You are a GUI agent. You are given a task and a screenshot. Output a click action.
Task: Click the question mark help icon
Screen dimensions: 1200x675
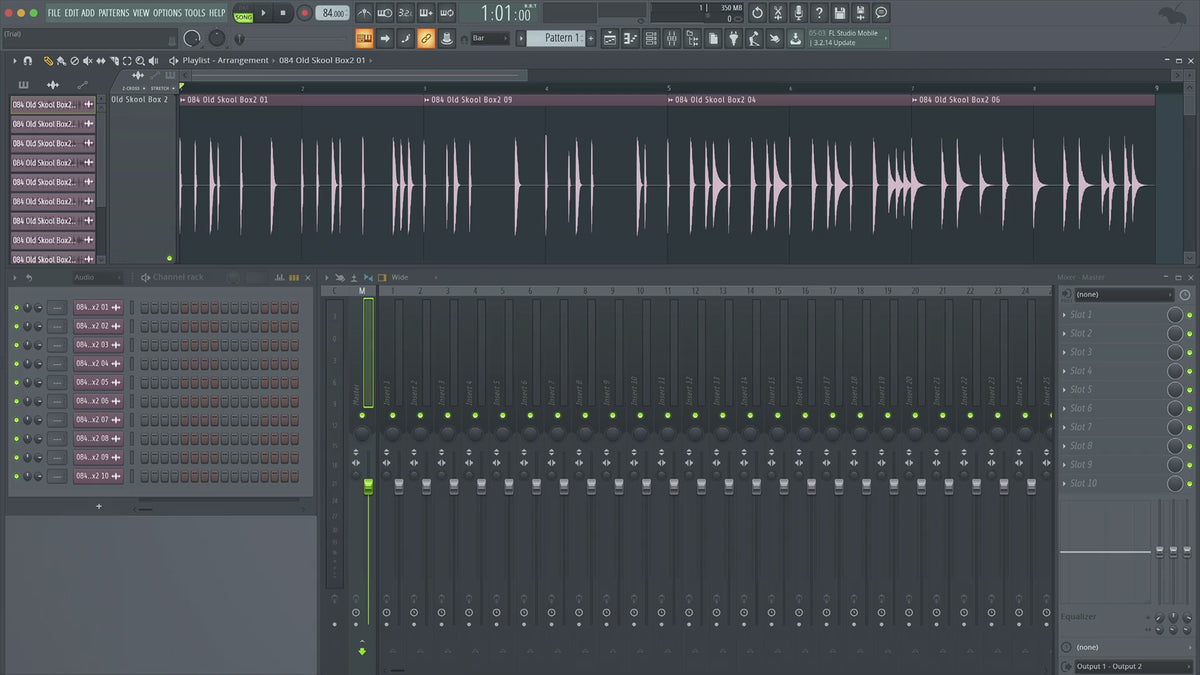coord(819,13)
